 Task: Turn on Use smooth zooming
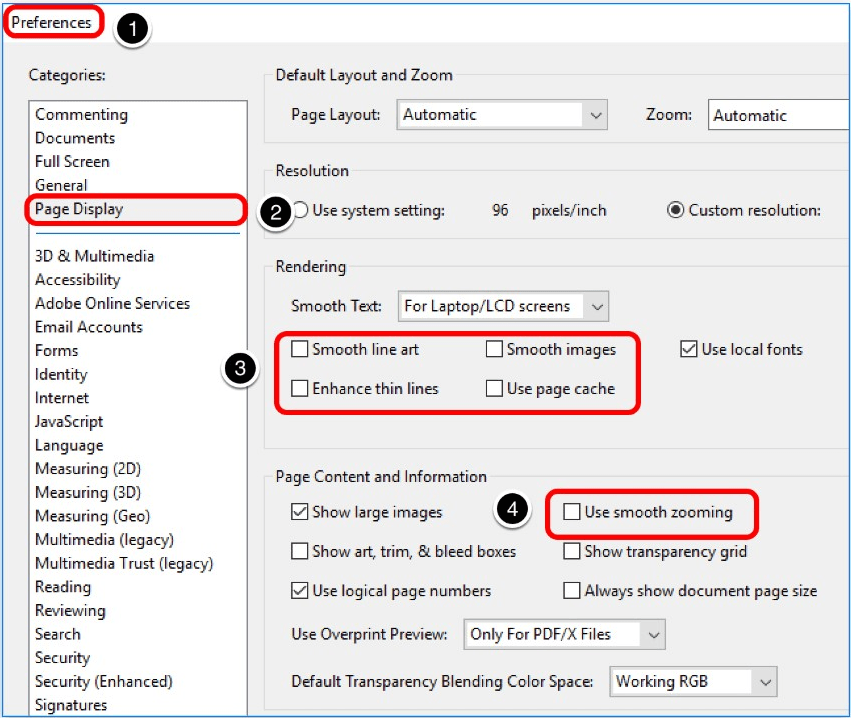pyautogui.click(x=572, y=513)
